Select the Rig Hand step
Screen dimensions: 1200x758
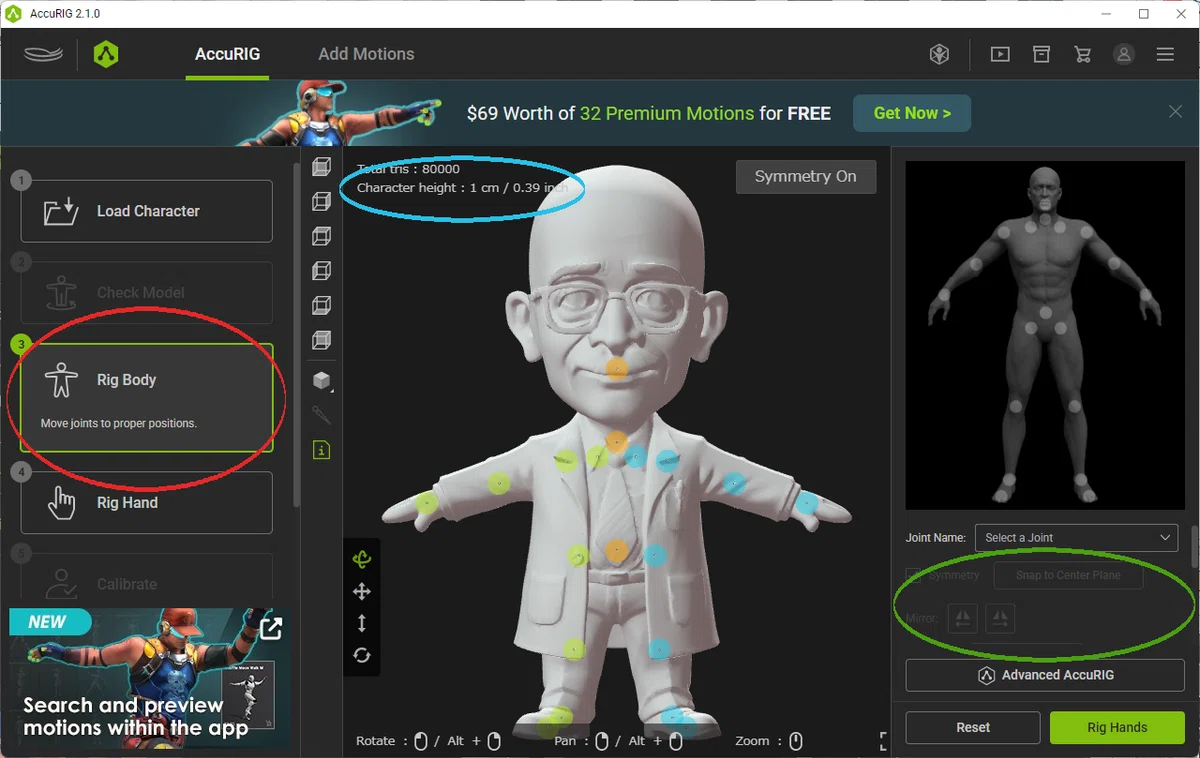click(147, 502)
